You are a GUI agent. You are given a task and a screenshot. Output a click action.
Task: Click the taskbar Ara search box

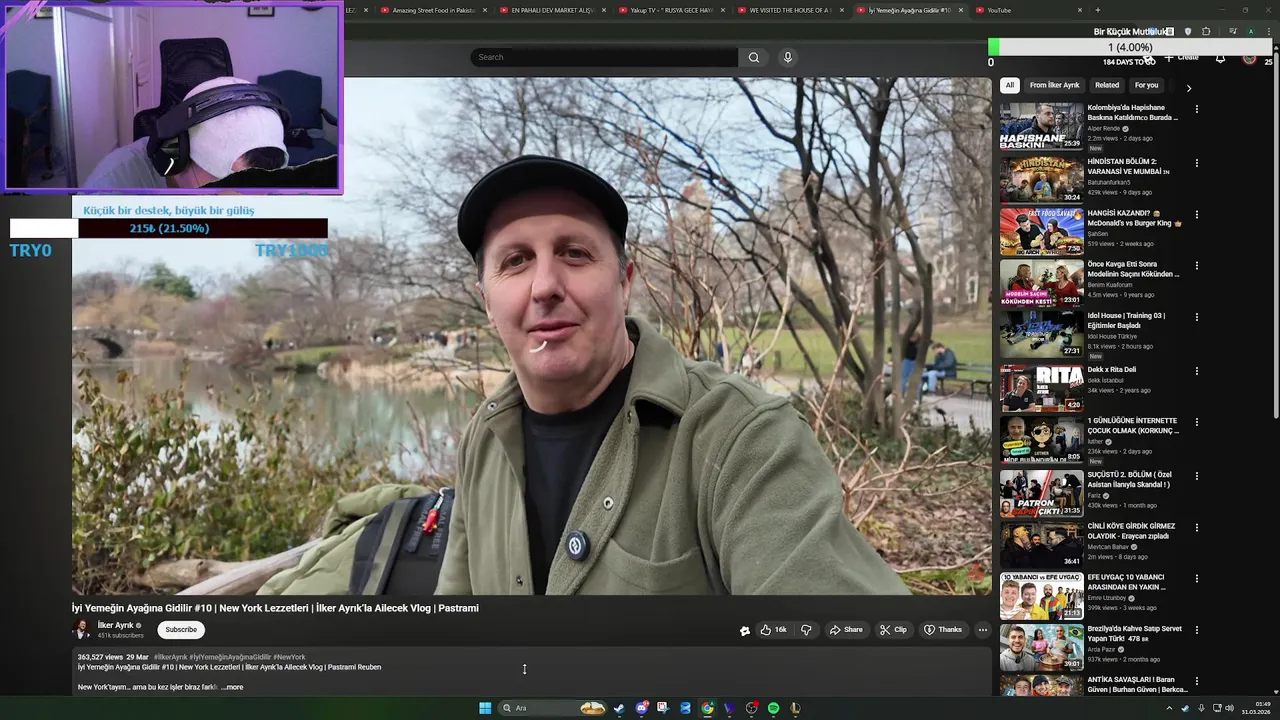click(554, 708)
